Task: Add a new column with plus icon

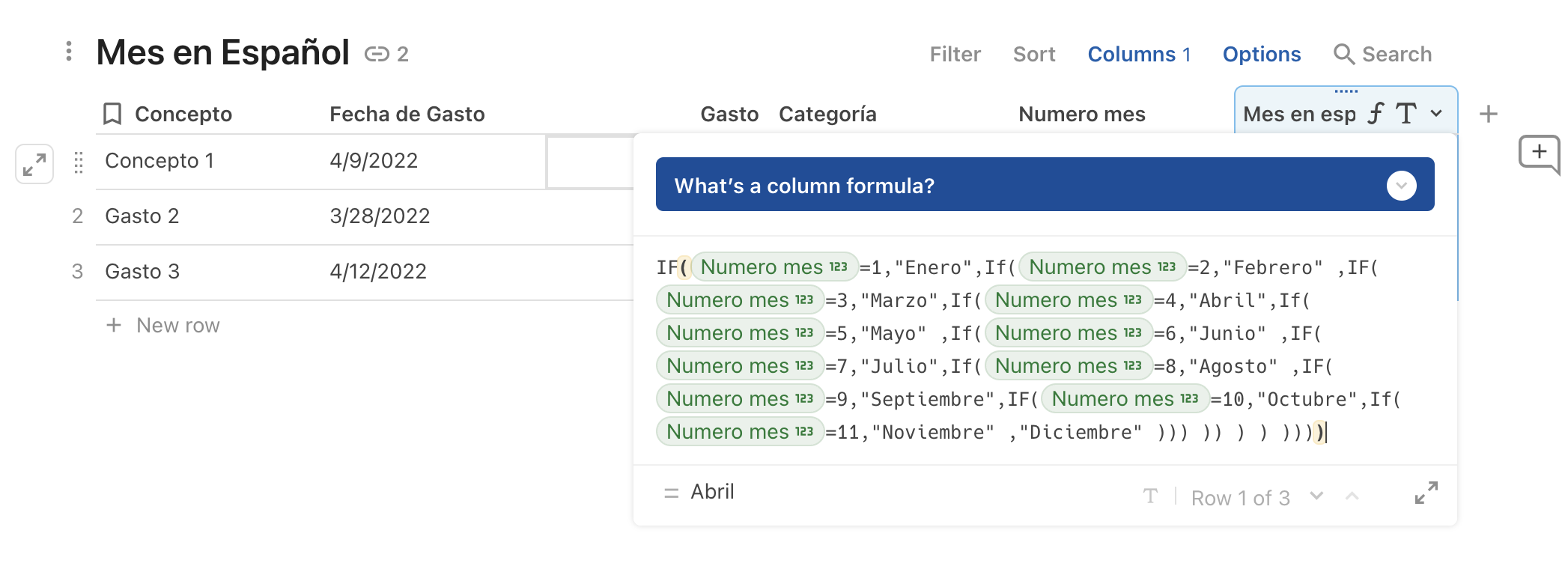Action: 1489,114
